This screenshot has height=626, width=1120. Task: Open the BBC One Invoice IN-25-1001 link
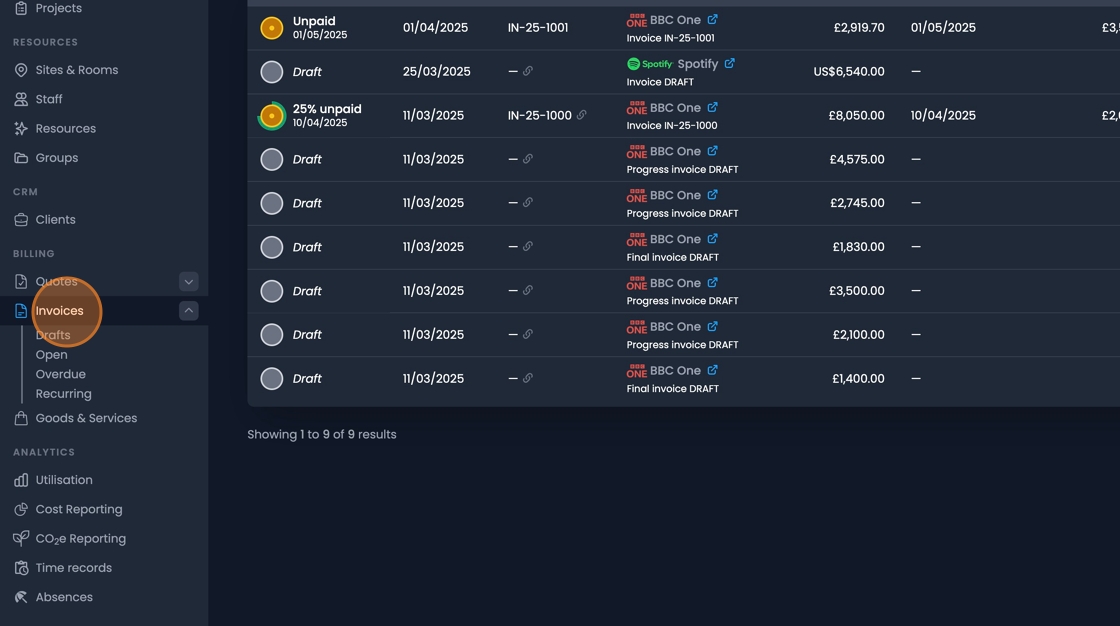tap(712, 20)
